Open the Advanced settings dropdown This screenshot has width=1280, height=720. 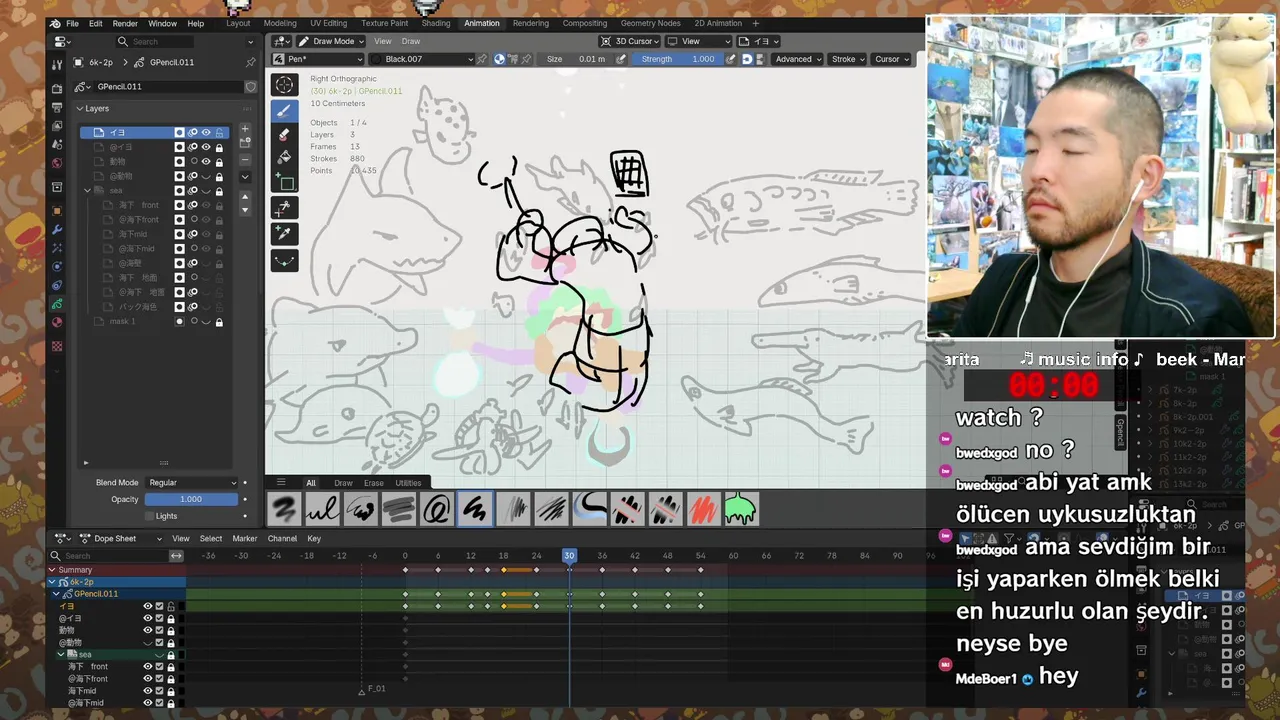coord(797,59)
